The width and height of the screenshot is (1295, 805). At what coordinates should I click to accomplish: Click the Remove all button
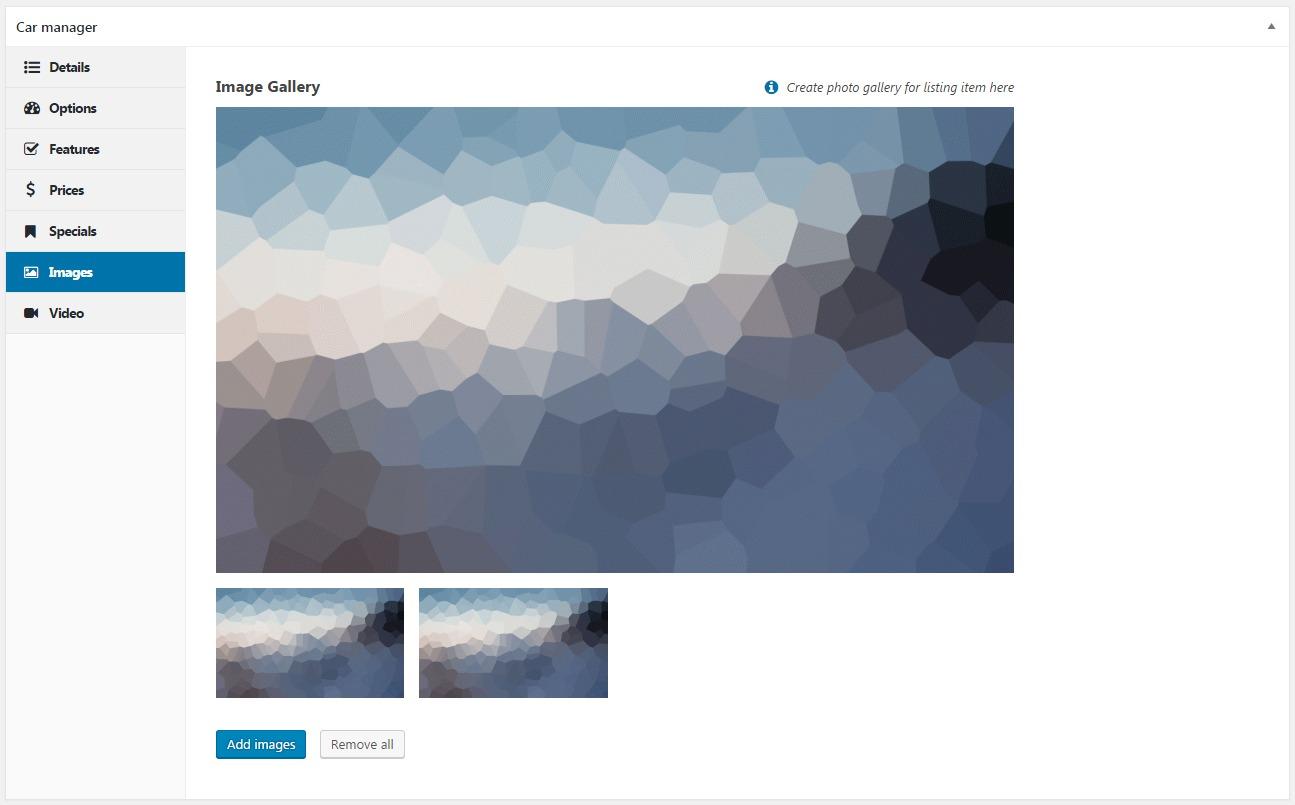(x=362, y=744)
